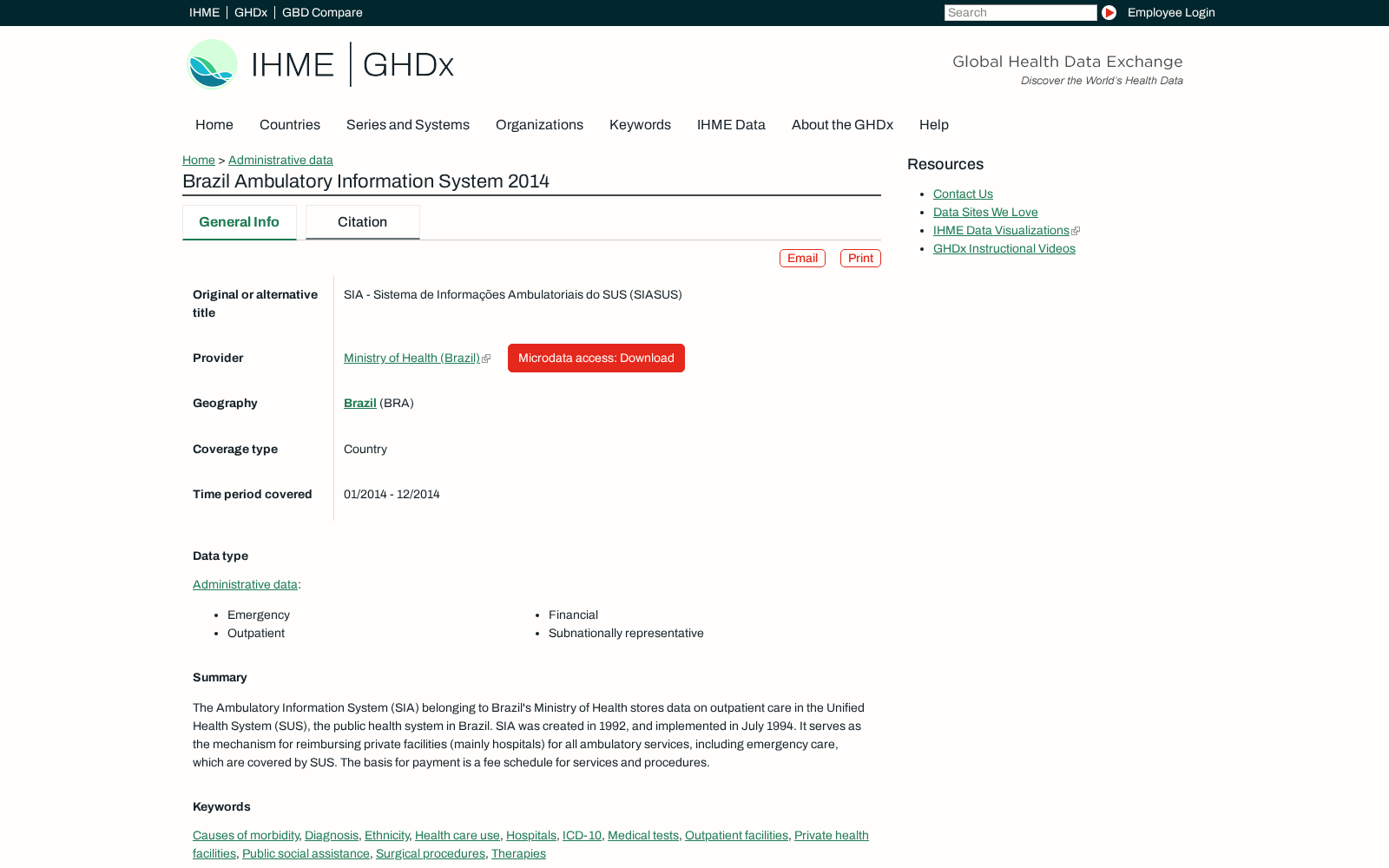1389x868 pixels.
Task: Switch to the Citation tab
Action: pos(362,222)
